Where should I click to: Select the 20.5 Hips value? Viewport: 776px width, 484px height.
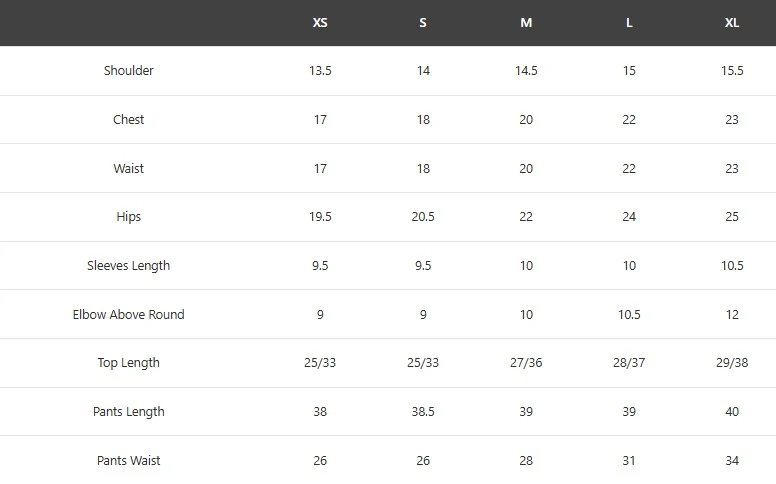click(x=423, y=217)
